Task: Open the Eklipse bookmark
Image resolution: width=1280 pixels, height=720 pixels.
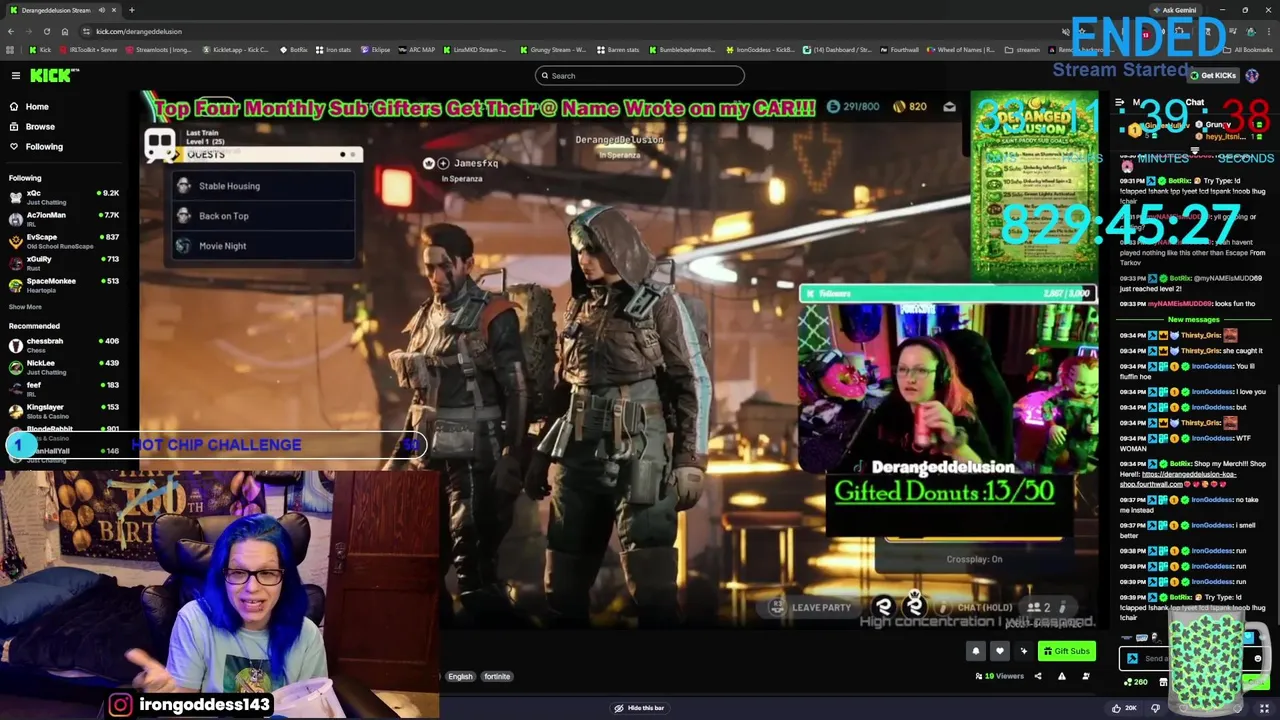Action: click(376, 49)
